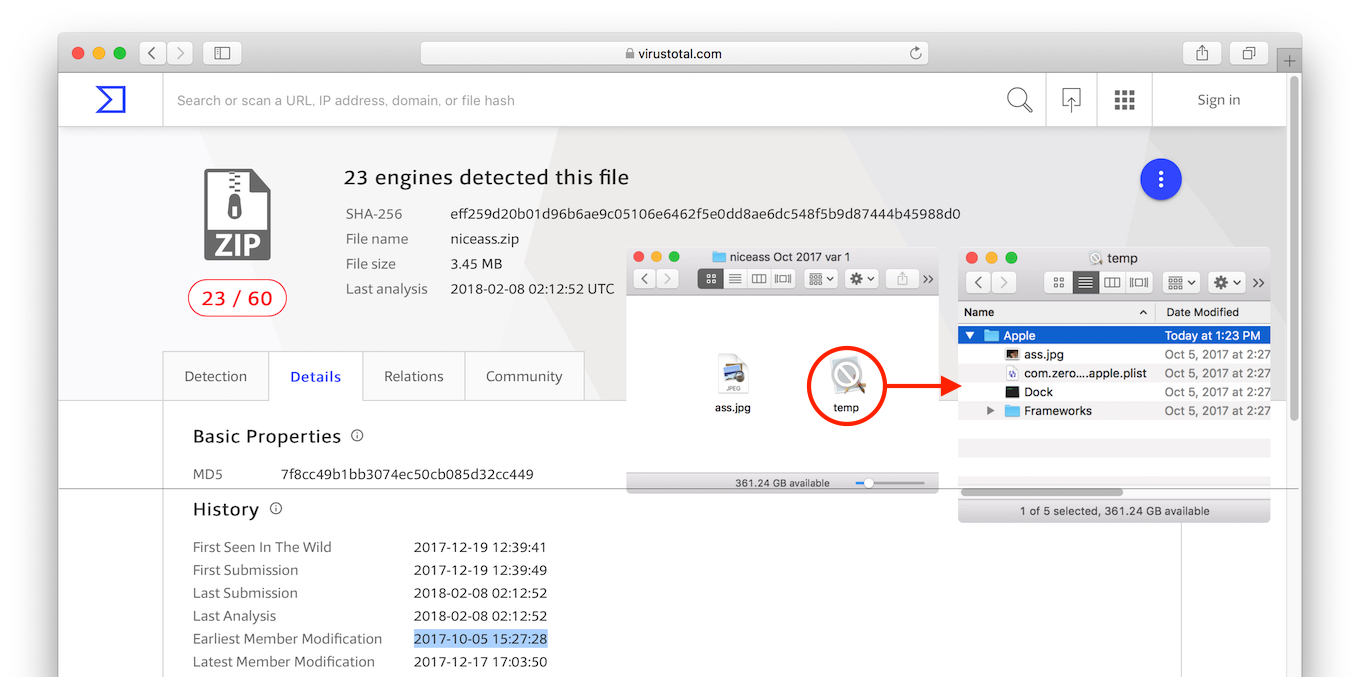Click the upload file icon

point(1071,100)
